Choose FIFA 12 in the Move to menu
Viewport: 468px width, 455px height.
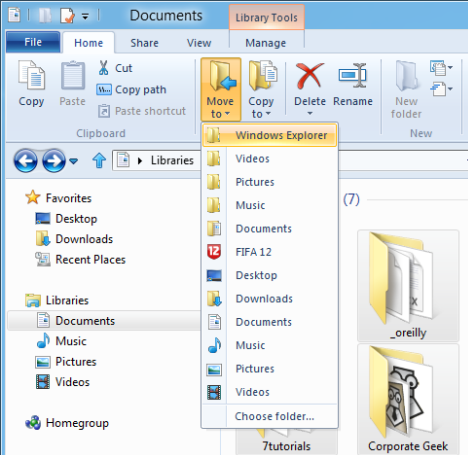coord(270,252)
